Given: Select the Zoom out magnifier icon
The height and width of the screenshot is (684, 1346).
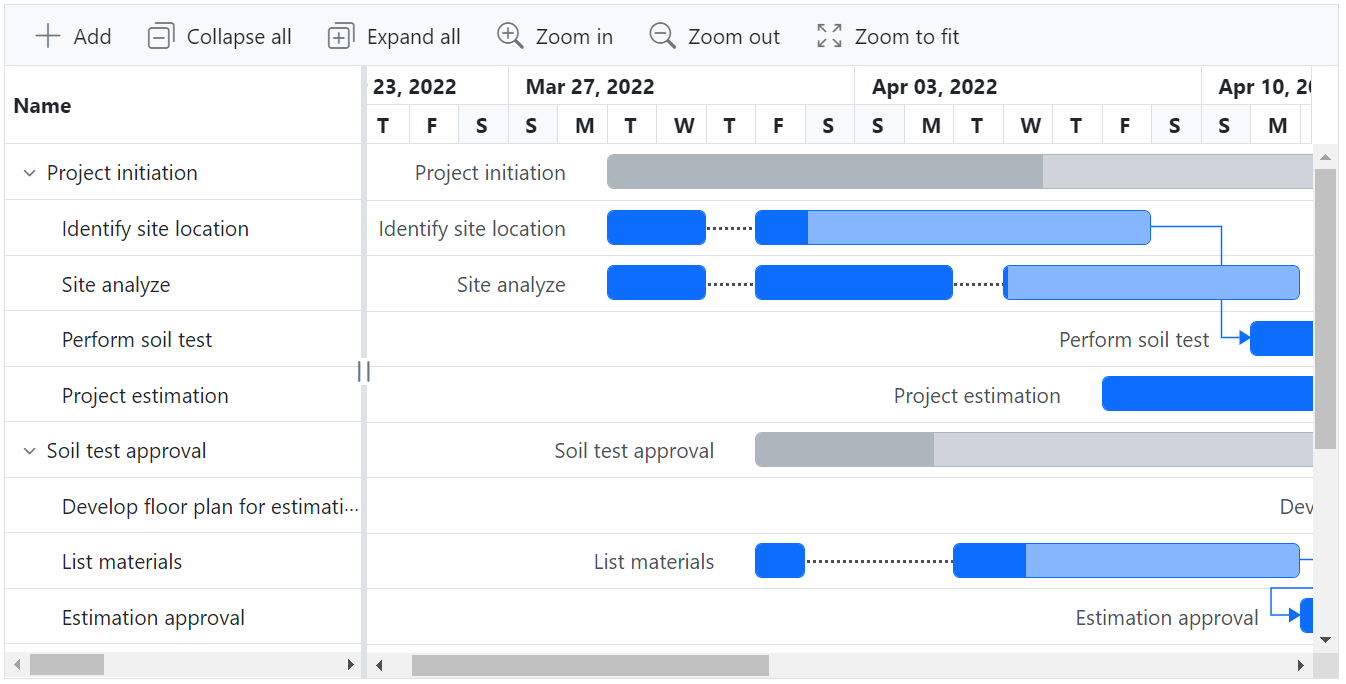Looking at the screenshot, I should [662, 35].
